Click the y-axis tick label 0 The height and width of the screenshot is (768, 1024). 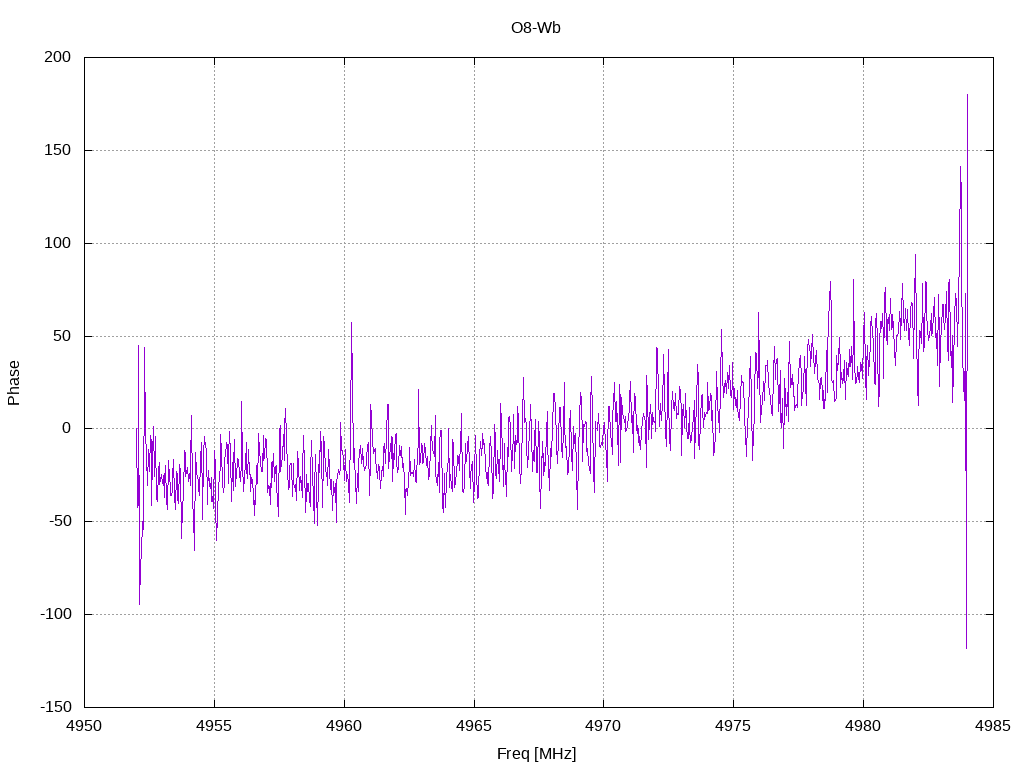point(67,429)
